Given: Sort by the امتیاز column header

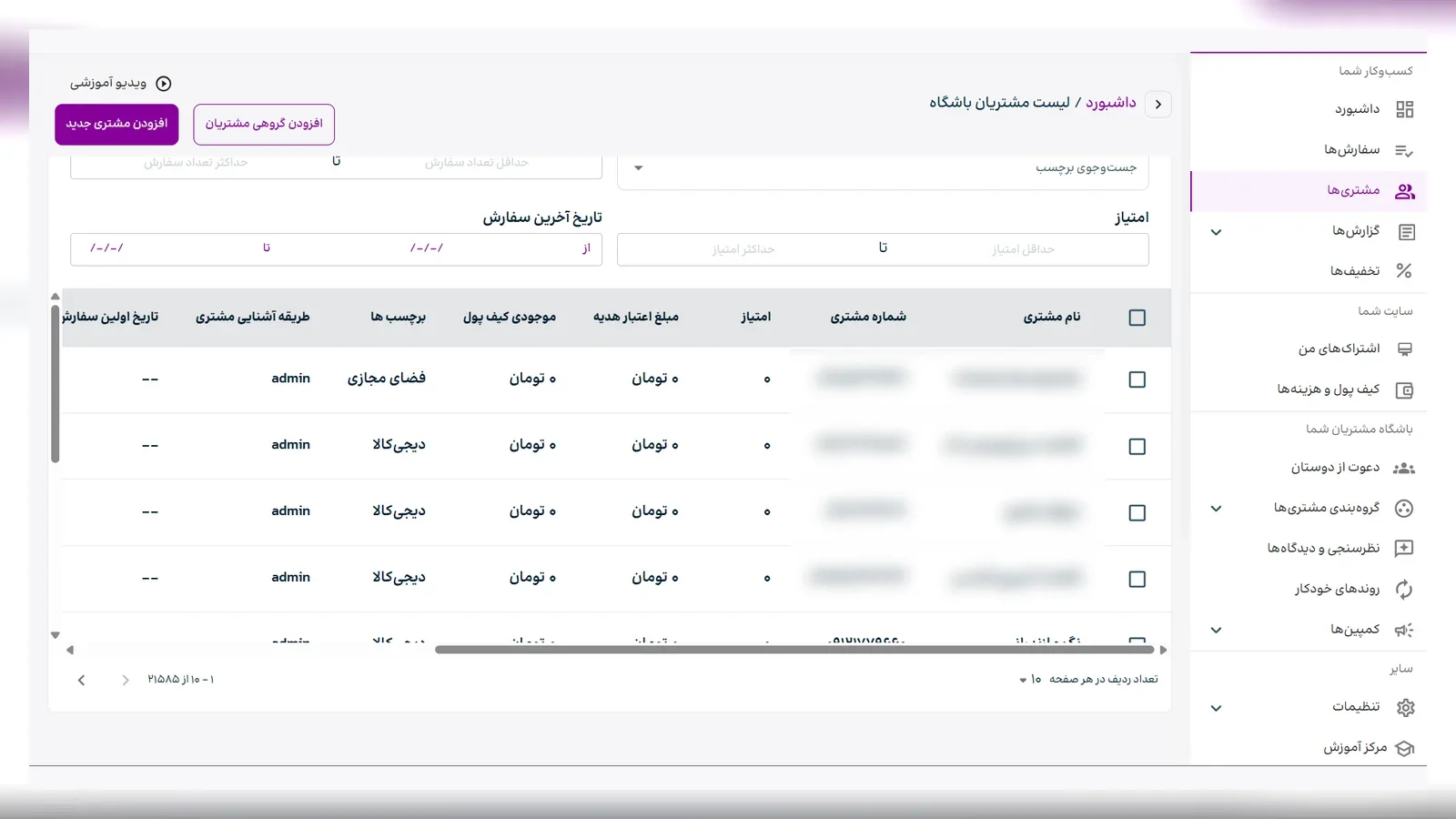Looking at the screenshot, I should pos(755,317).
